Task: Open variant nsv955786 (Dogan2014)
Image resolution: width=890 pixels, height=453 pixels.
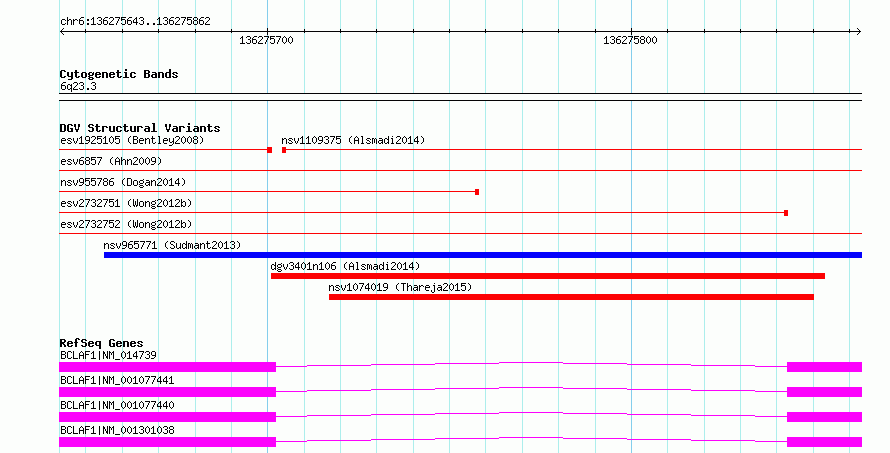Action: pos(123,182)
